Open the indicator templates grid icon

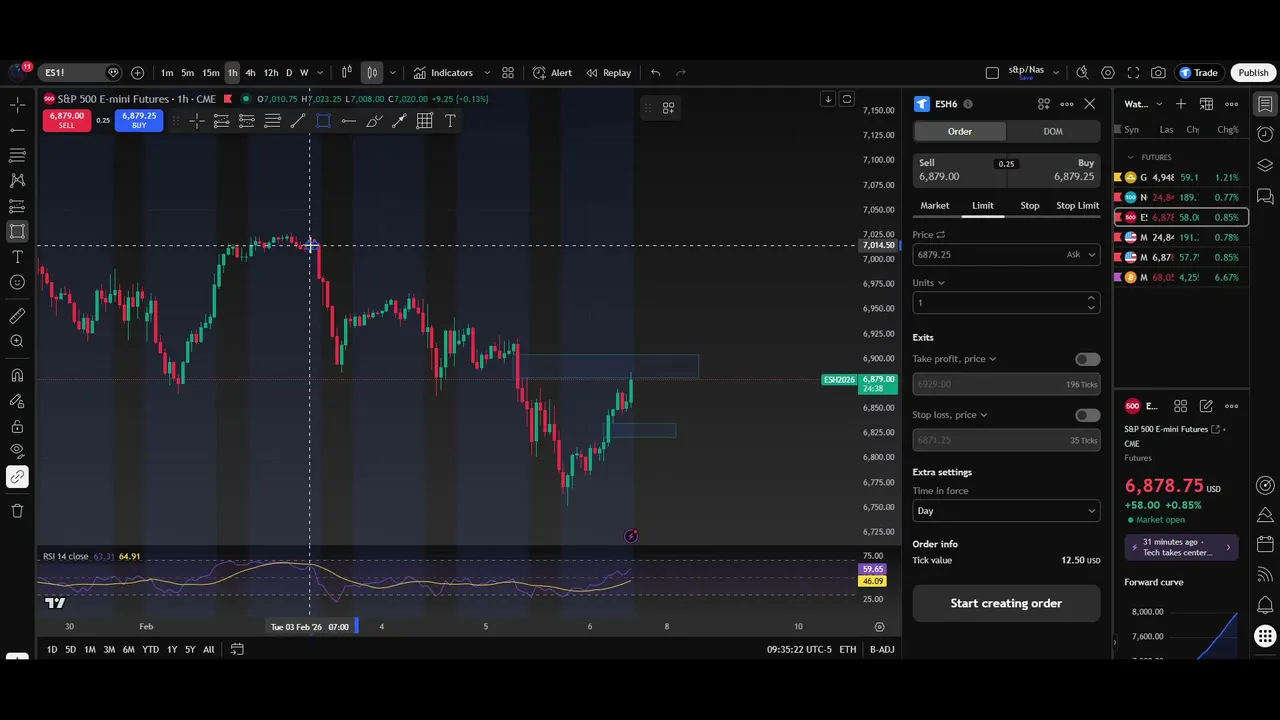508,72
